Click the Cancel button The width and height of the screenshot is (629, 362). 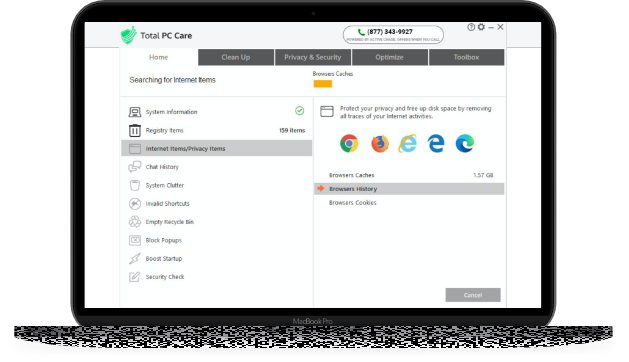tap(473, 295)
